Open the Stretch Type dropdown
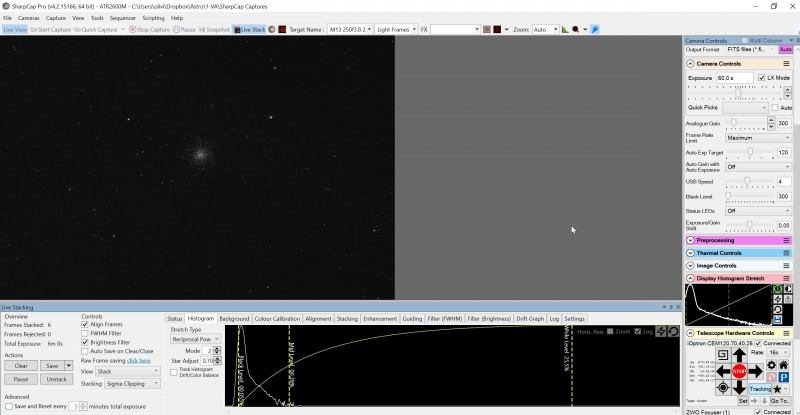This screenshot has height=415, width=800. click(195, 339)
